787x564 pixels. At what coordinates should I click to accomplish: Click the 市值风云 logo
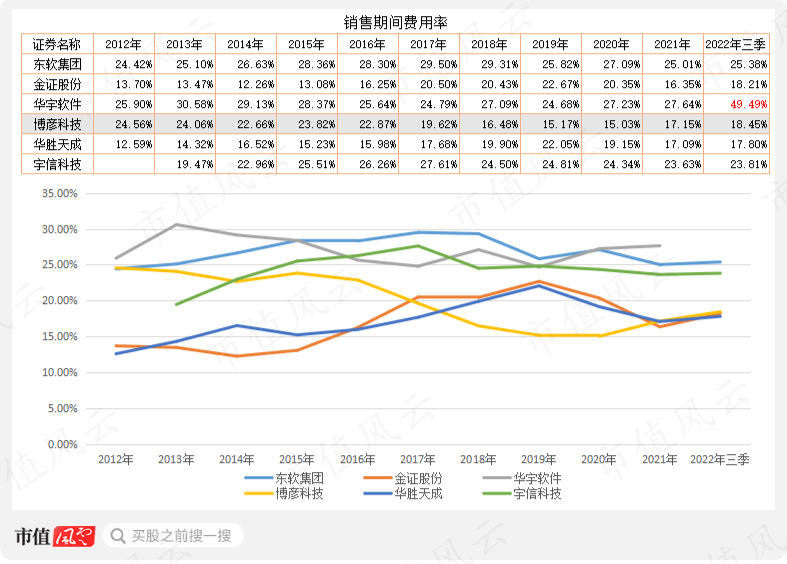54,536
